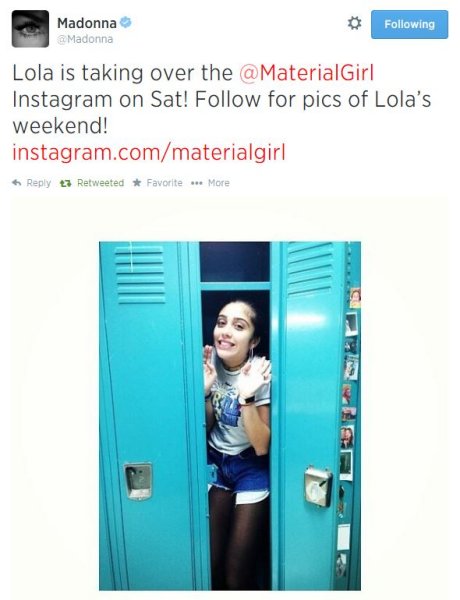This screenshot has height=600, width=460.
Task: Click the blue verified badge
Action: tap(126, 23)
